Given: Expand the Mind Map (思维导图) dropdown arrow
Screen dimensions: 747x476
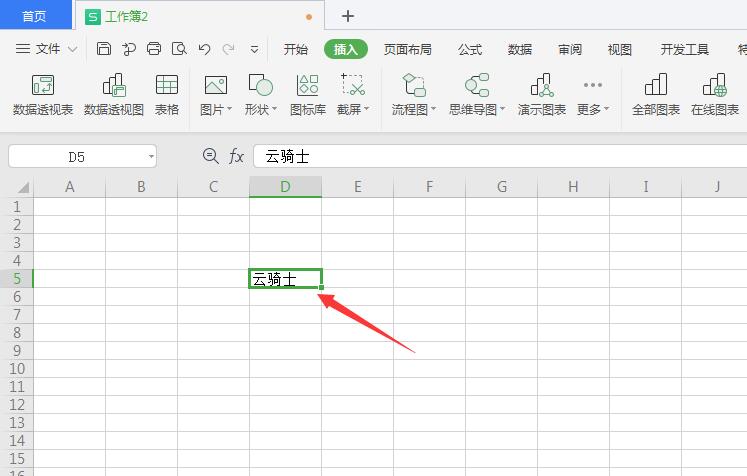Looking at the screenshot, I should (x=502, y=109).
